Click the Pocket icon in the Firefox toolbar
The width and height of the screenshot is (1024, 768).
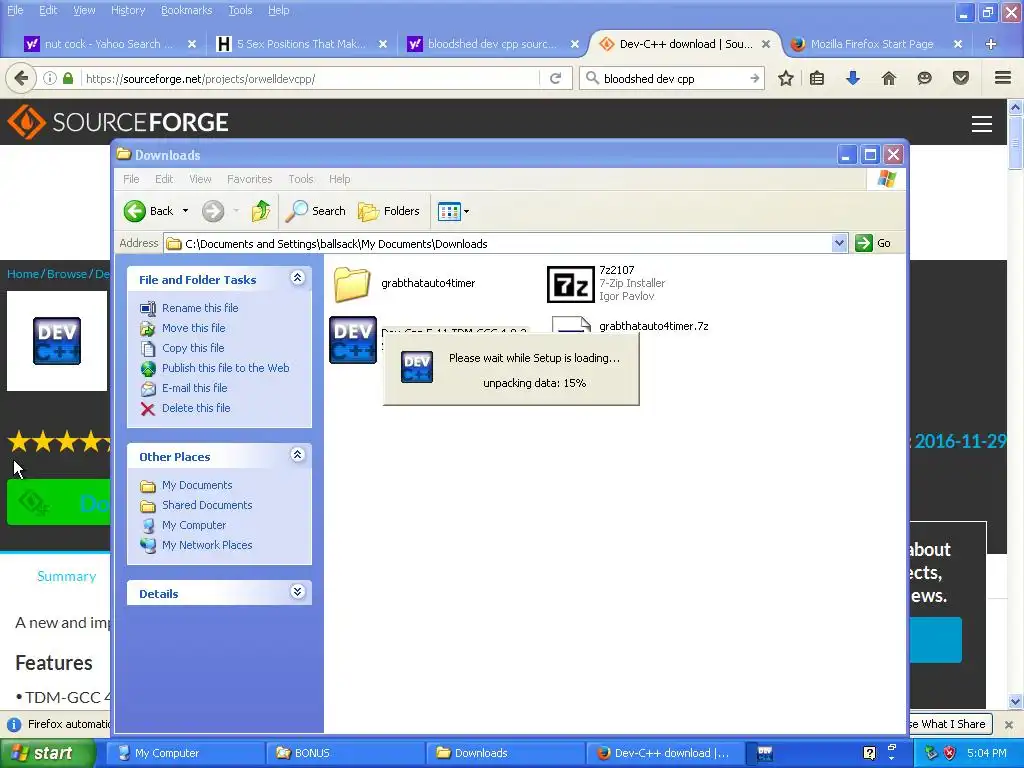pyautogui.click(x=961, y=79)
